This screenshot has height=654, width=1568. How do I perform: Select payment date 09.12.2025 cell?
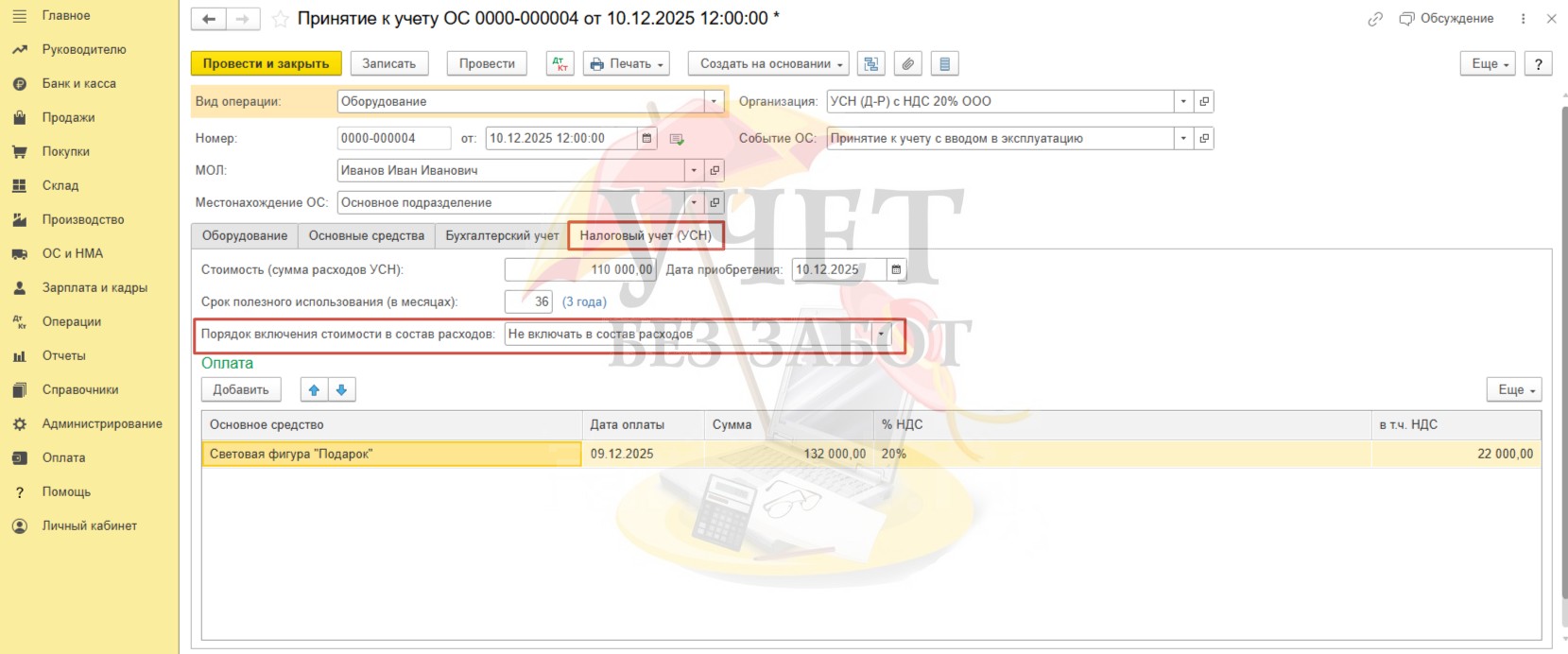(643, 454)
